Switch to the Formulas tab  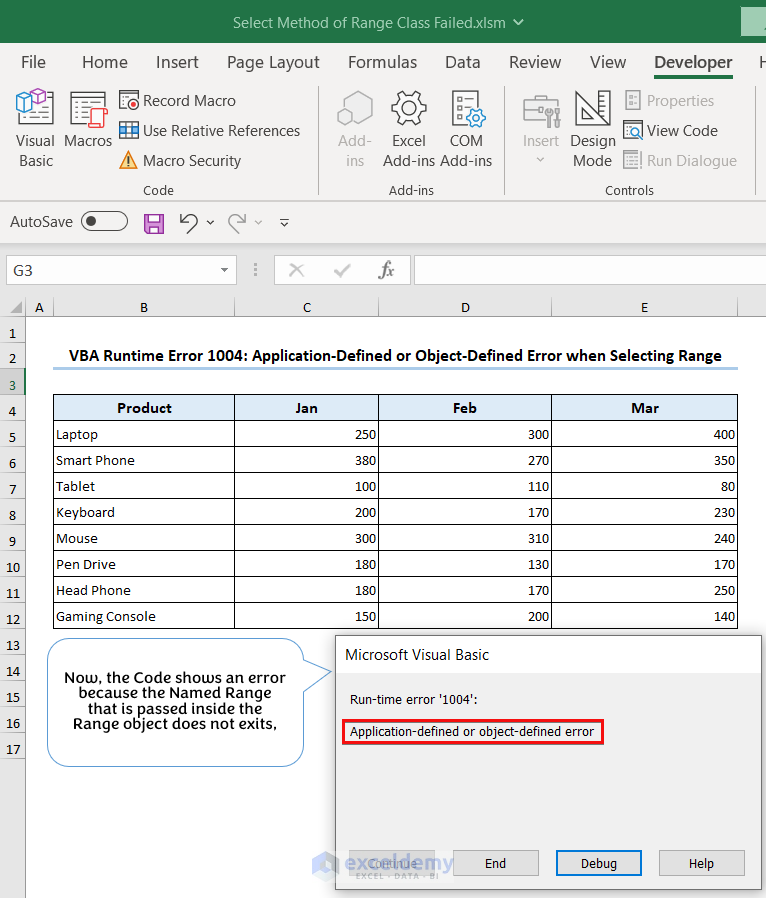coord(382,62)
